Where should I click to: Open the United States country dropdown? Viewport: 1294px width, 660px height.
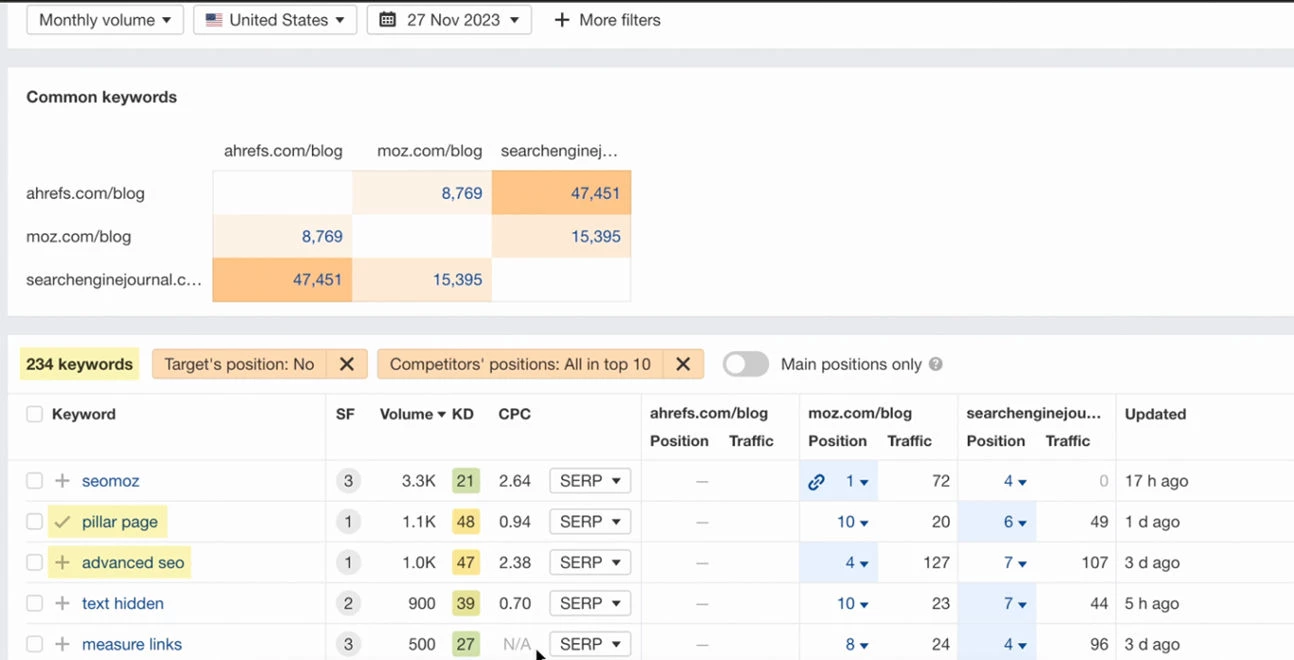[x=275, y=20]
